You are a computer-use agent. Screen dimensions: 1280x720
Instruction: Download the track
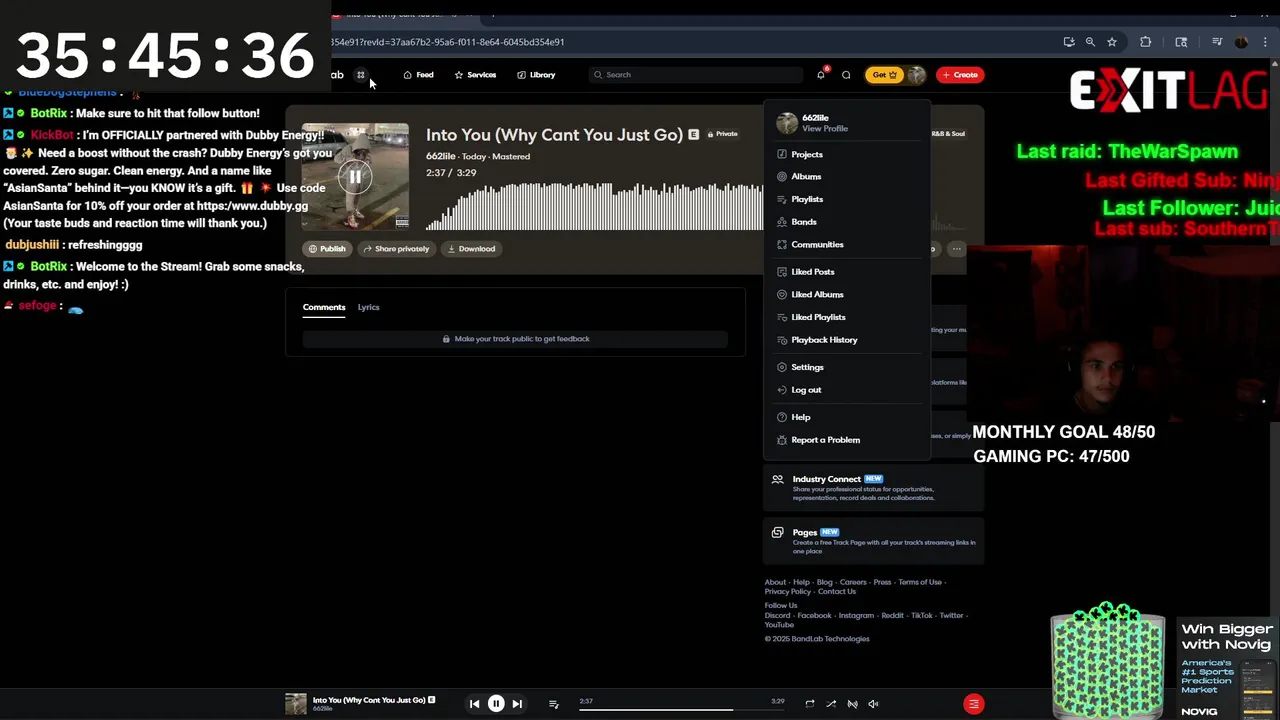tap(471, 249)
